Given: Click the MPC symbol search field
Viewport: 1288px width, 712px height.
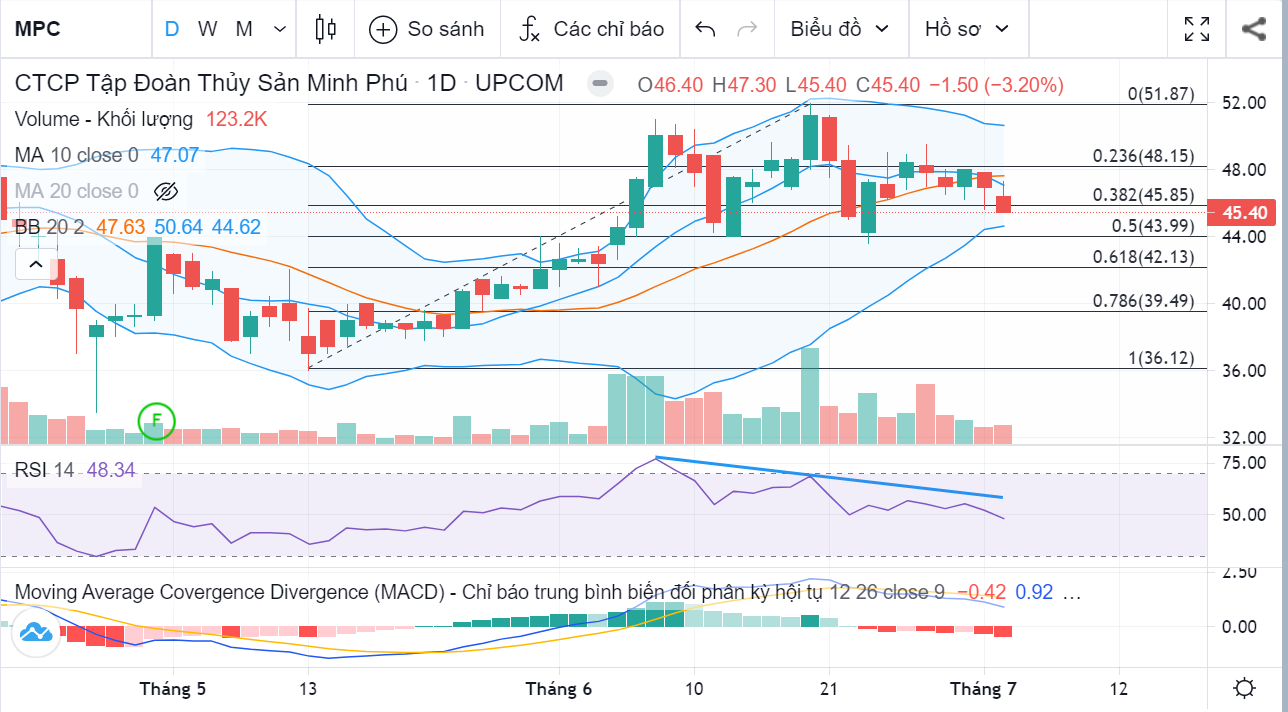Looking at the screenshot, I should (70, 29).
